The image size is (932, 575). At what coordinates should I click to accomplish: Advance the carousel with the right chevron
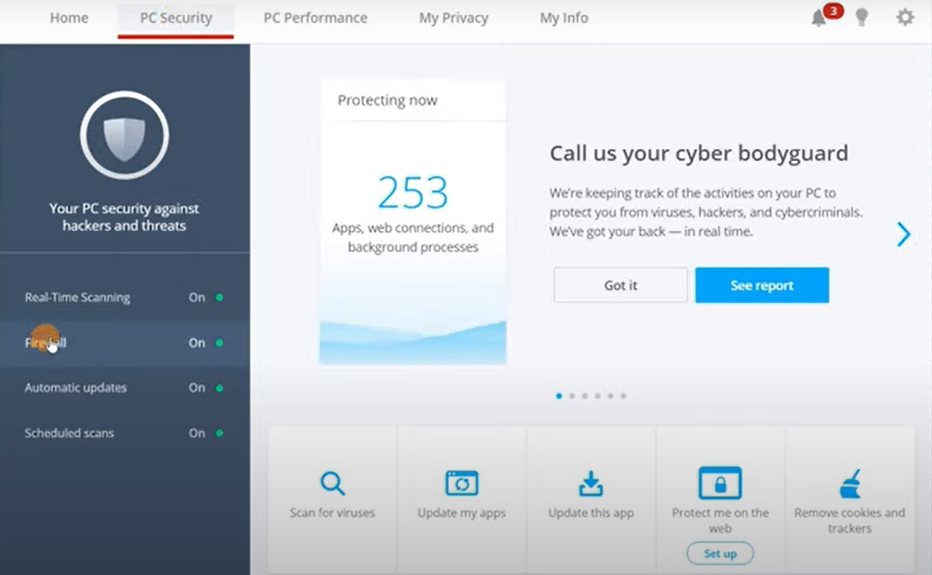tap(903, 234)
